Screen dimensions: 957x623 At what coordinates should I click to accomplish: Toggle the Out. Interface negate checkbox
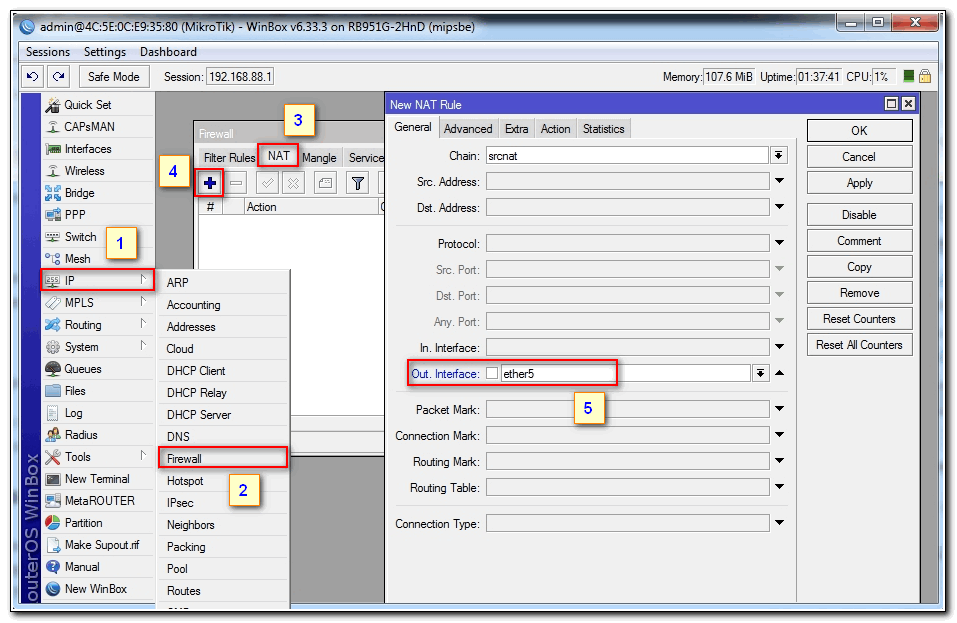coord(491,373)
